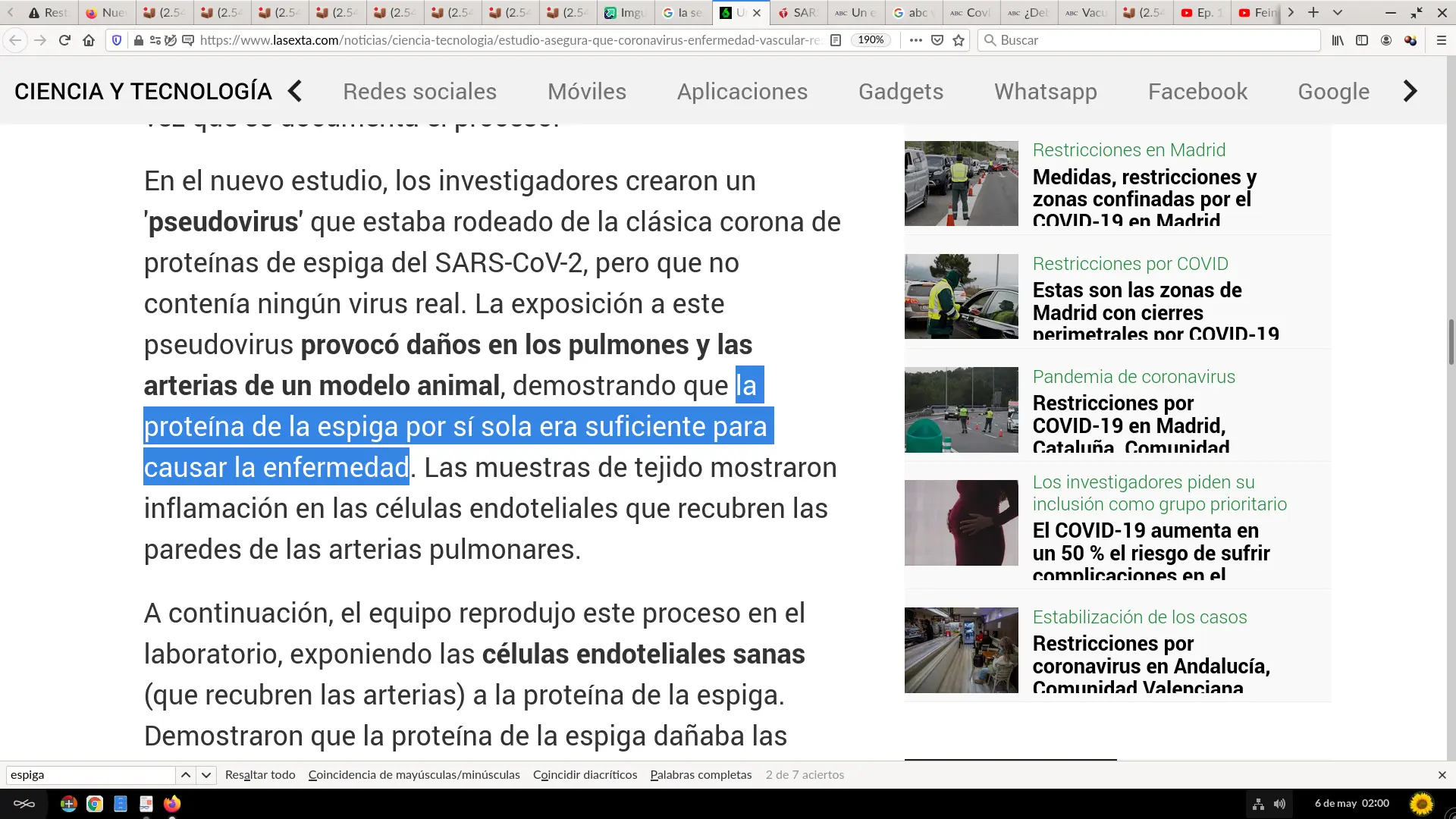
Task: Open 'Medidas, restricciones y zonas confinadas' article
Action: [x=1144, y=199]
